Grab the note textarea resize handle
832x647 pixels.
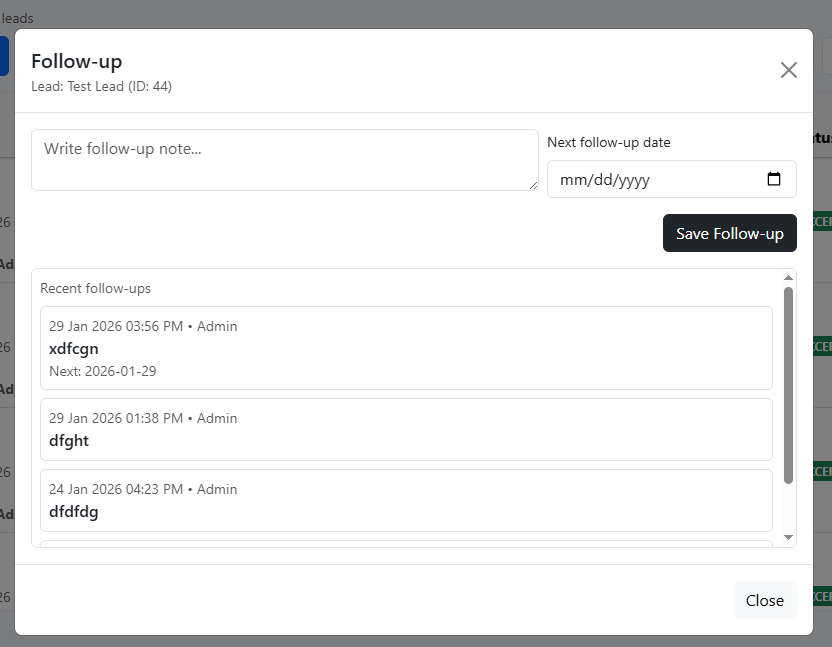[x=533, y=185]
